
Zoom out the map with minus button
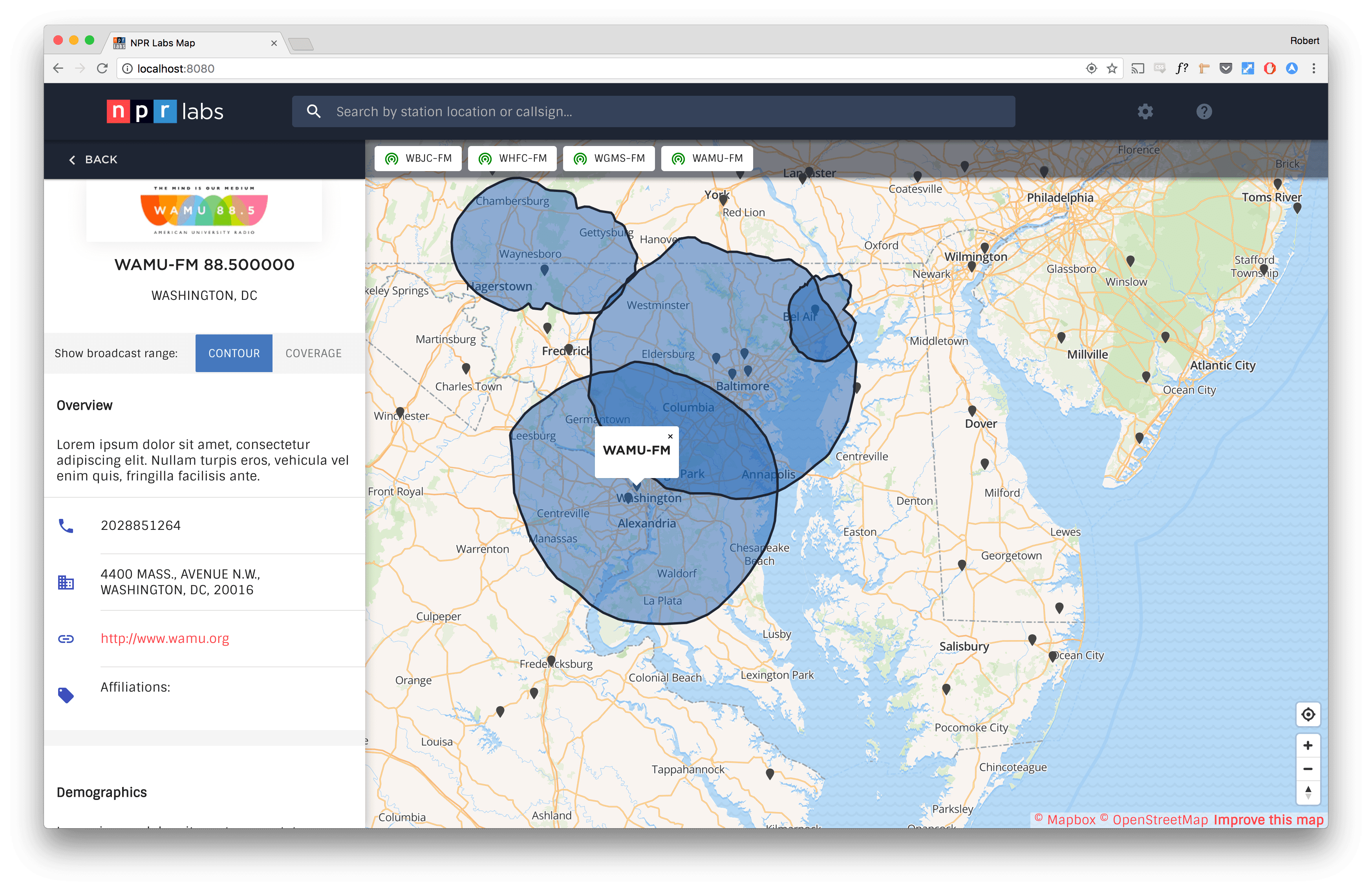coord(1308,769)
